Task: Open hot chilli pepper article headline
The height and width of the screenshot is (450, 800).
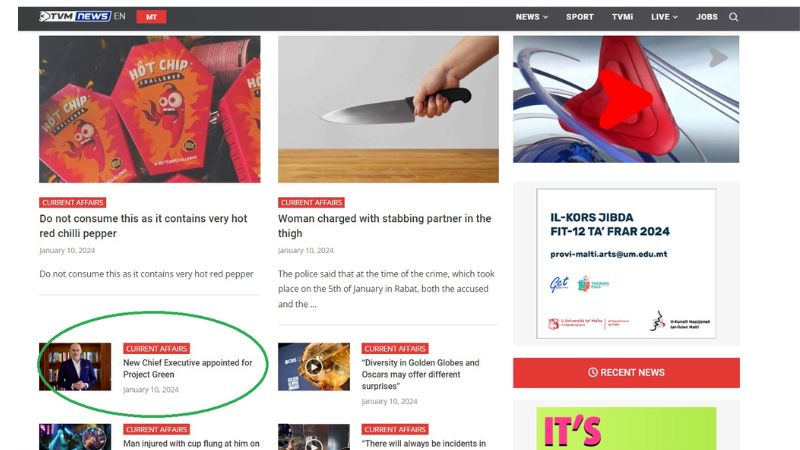Action: pyautogui.click(x=143, y=226)
